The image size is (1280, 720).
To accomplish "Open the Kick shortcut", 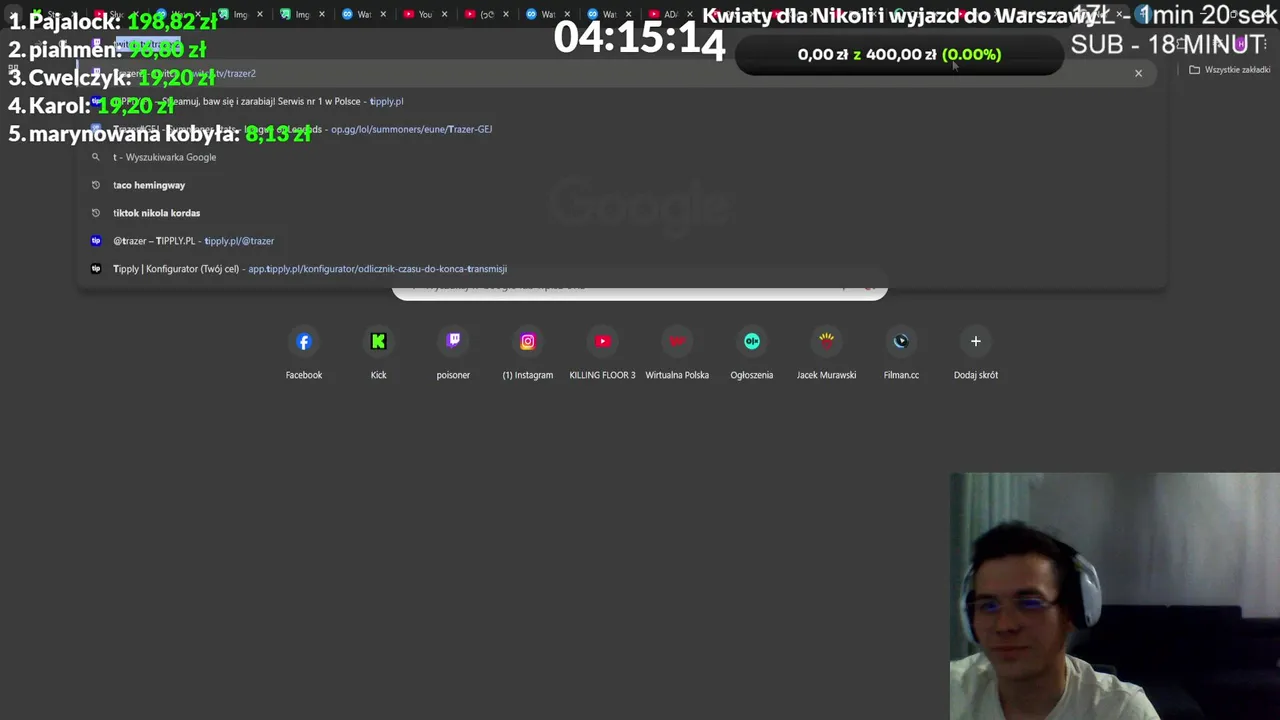I will coord(378,353).
